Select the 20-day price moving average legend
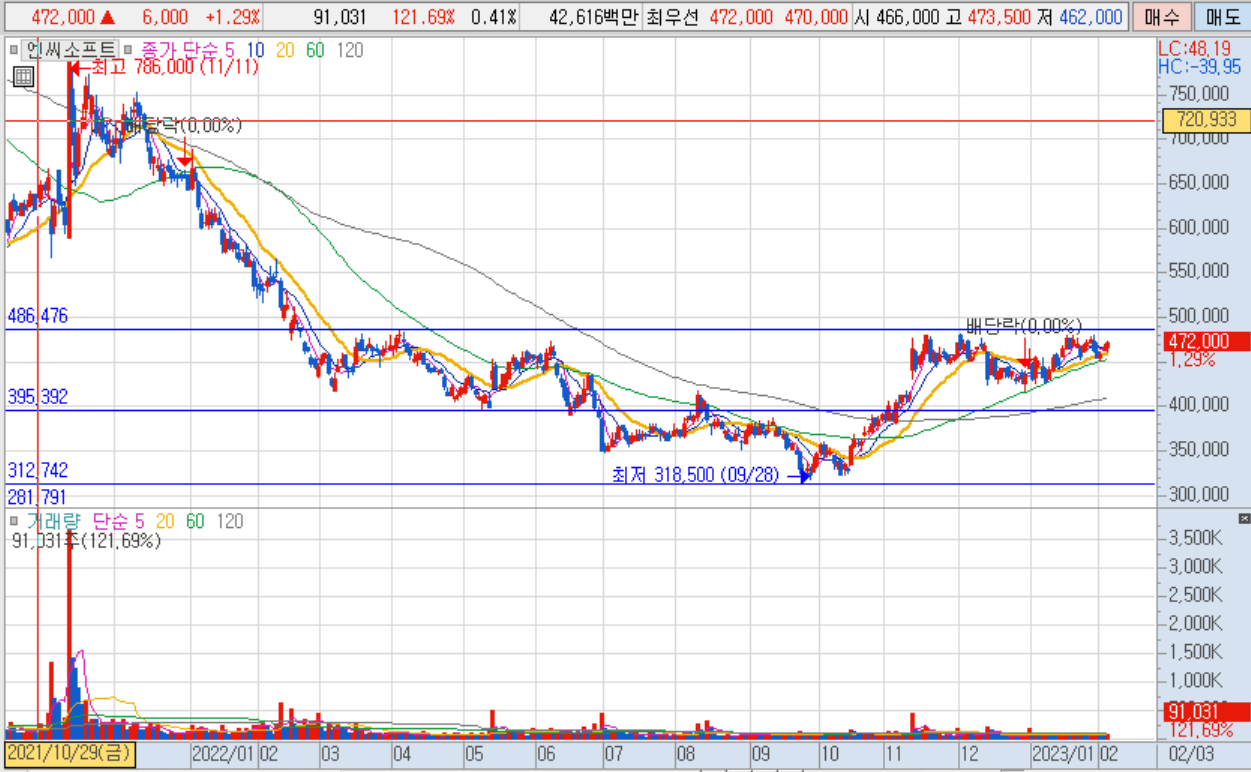This screenshot has width=1251, height=772. pos(285,50)
